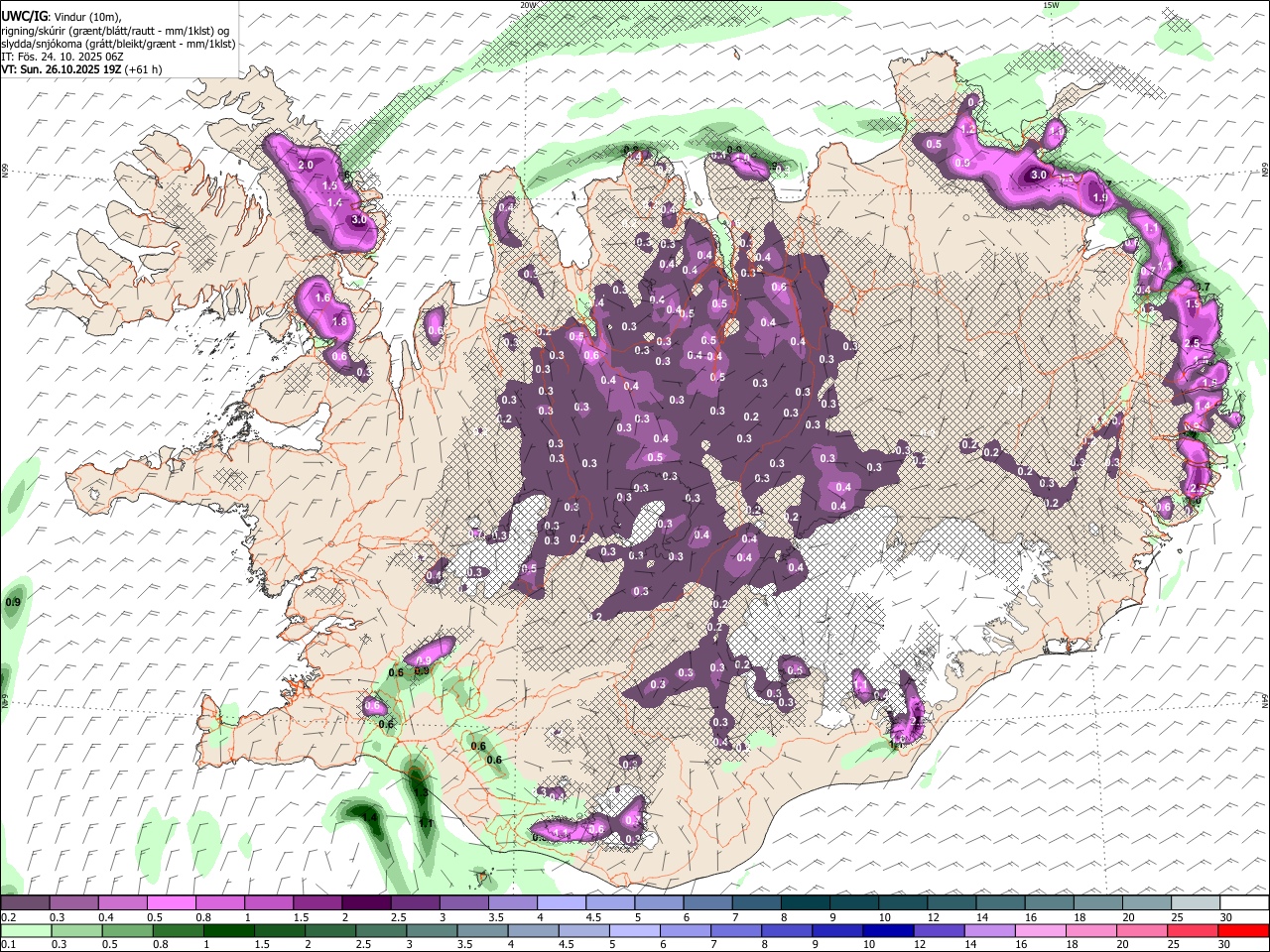Click the '1.8' value in the Westfjords area
Image resolution: width=1270 pixels, height=952 pixels.
[339, 322]
